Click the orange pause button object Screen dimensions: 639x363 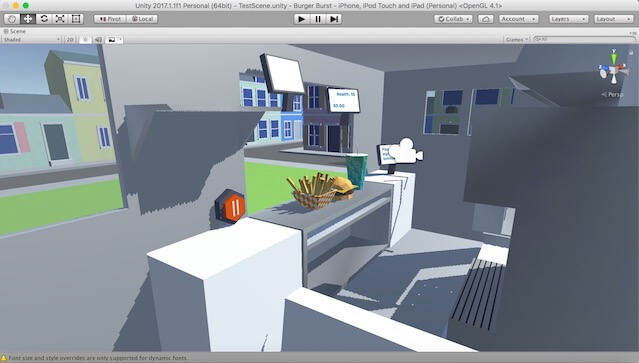pos(231,206)
